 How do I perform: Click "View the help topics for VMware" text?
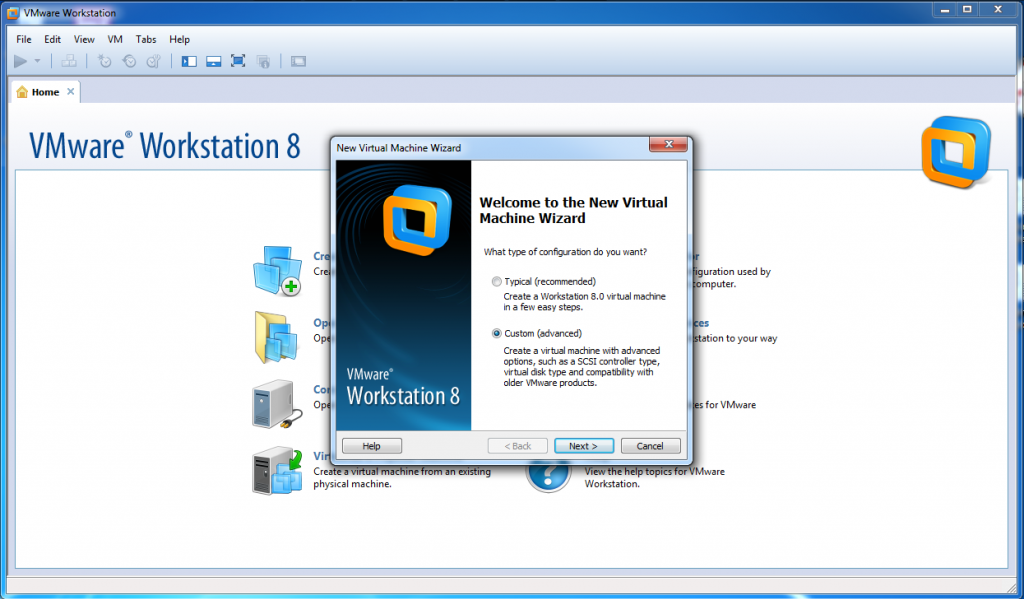[654, 472]
